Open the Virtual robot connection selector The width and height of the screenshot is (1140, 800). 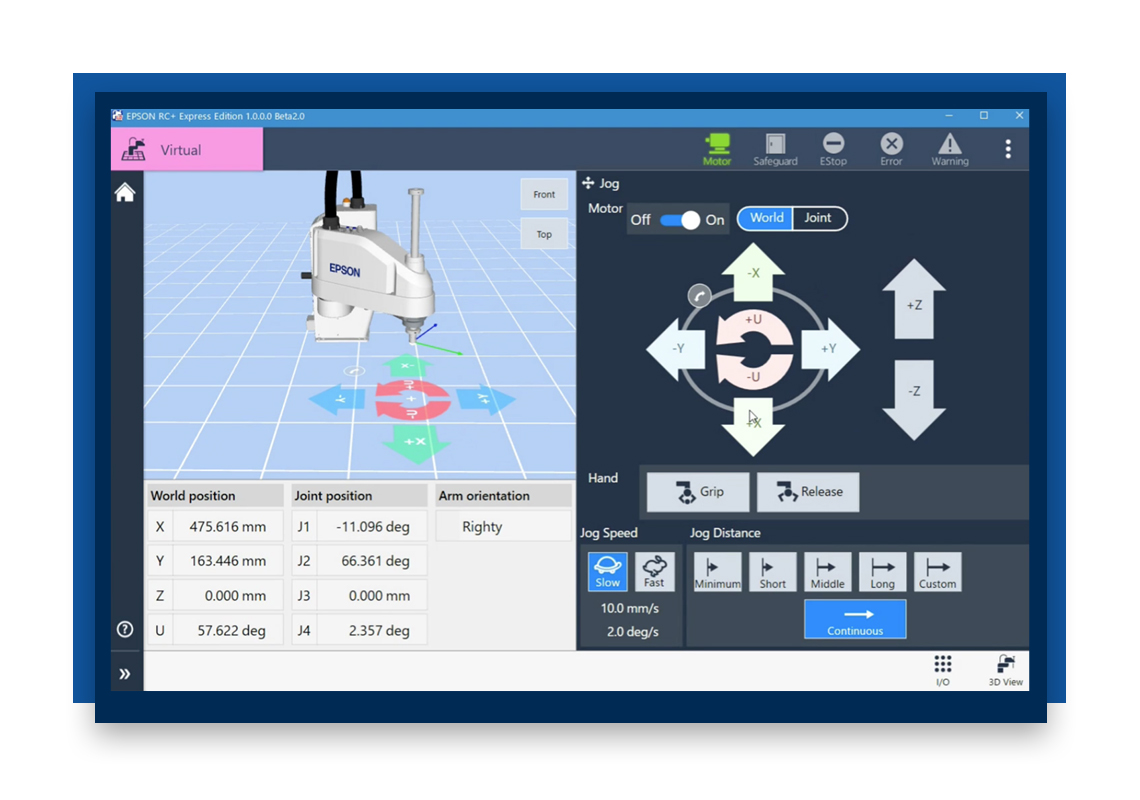click(187, 150)
